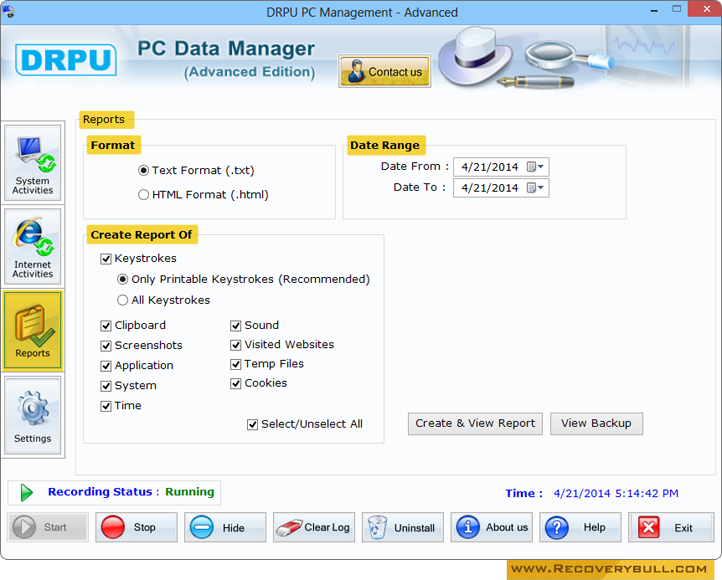Click the time value 4/21/2014 5:14:42 PM
The image size is (722, 580).
point(616,493)
